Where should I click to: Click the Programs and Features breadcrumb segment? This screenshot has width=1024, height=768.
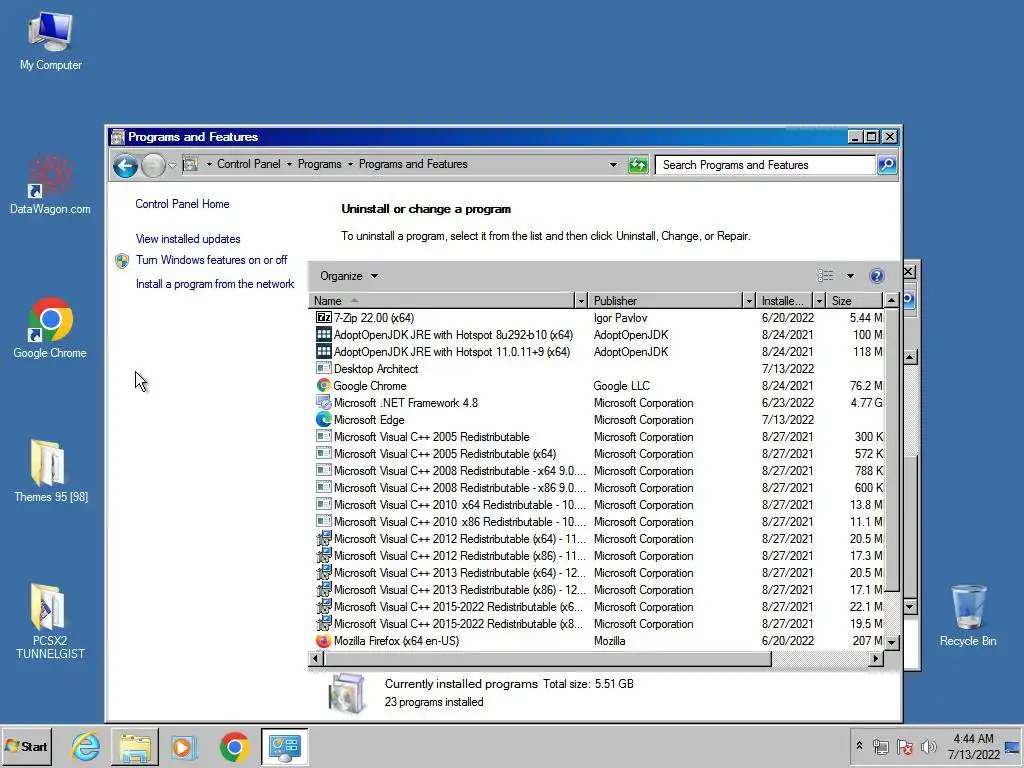pos(413,165)
